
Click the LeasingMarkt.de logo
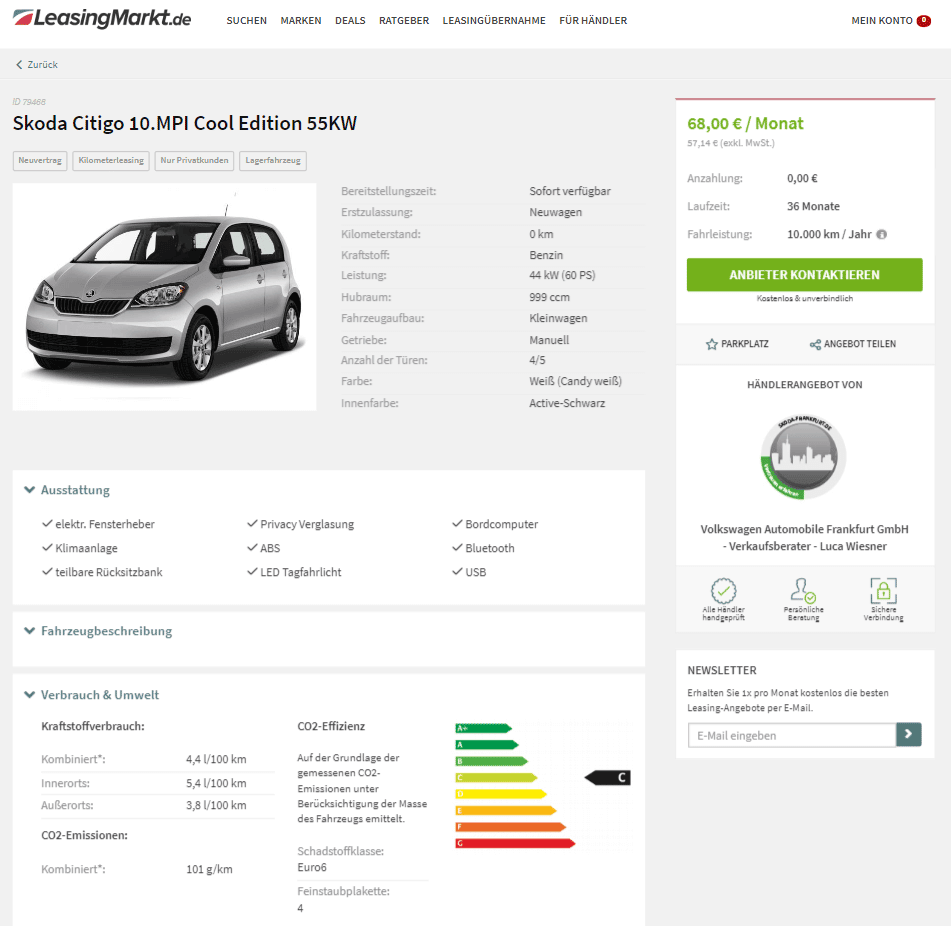pos(102,19)
